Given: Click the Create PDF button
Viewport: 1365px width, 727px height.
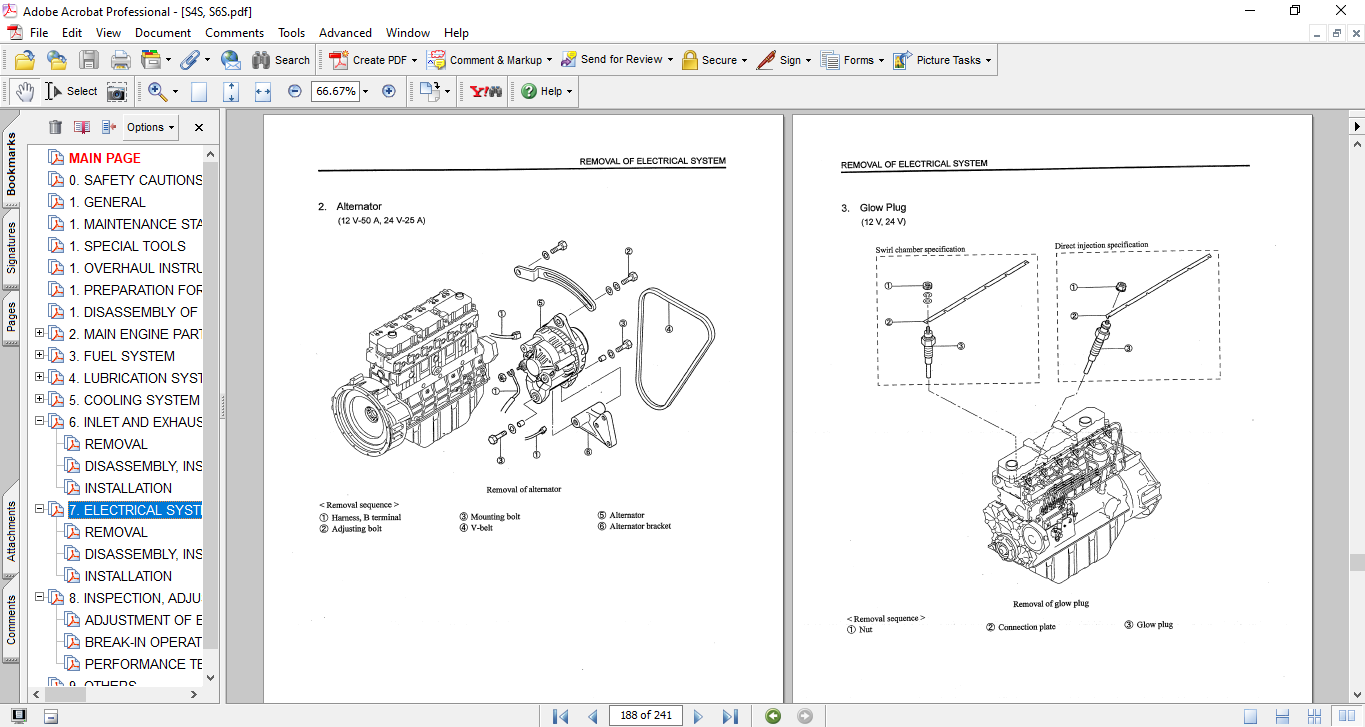Looking at the screenshot, I should click(369, 60).
